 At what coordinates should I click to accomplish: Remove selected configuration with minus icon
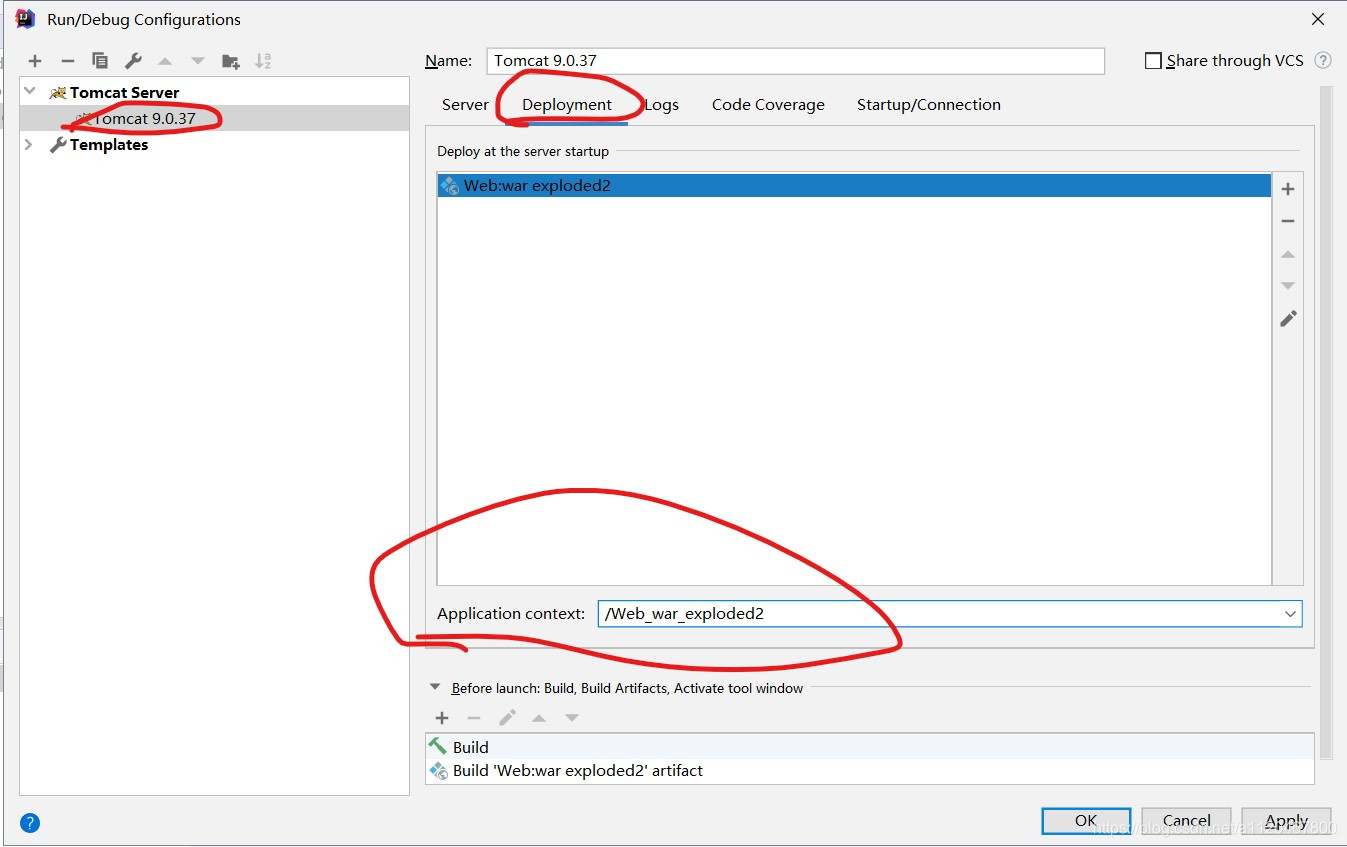pyautogui.click(x=67, y=61)
